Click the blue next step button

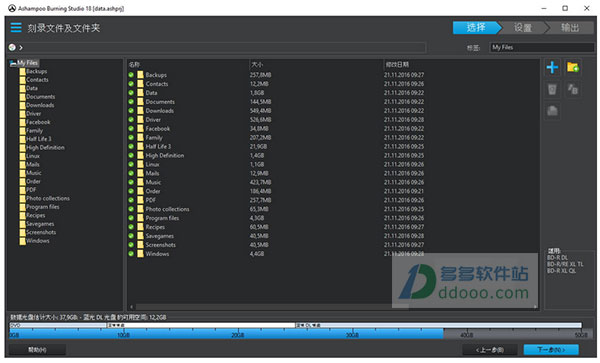551,350
